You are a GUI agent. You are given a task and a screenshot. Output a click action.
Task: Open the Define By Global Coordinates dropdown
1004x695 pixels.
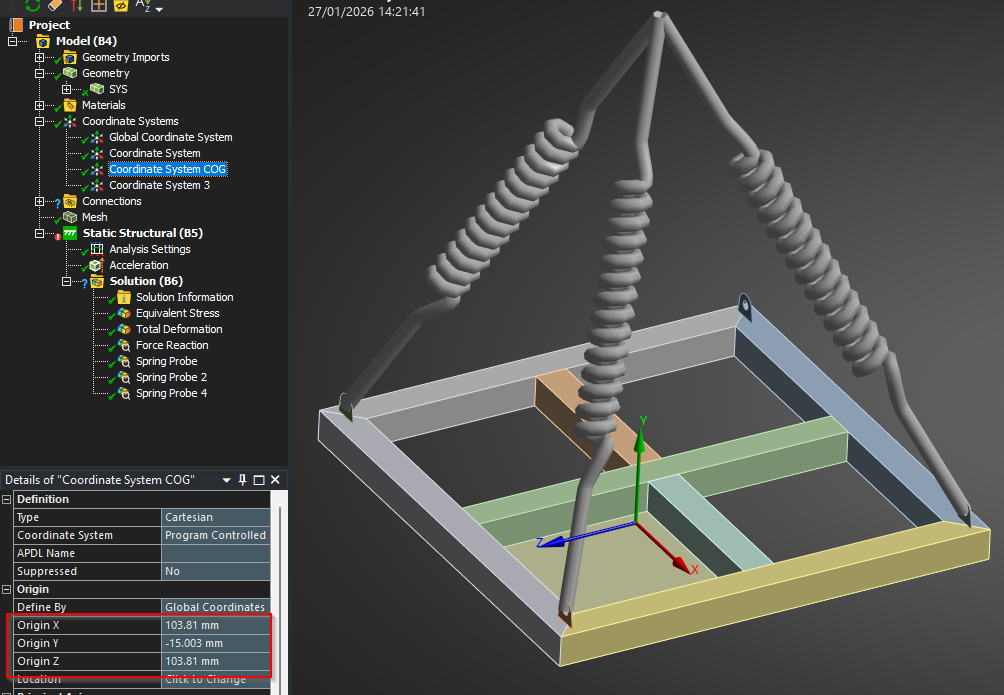(x=215, y=607)
